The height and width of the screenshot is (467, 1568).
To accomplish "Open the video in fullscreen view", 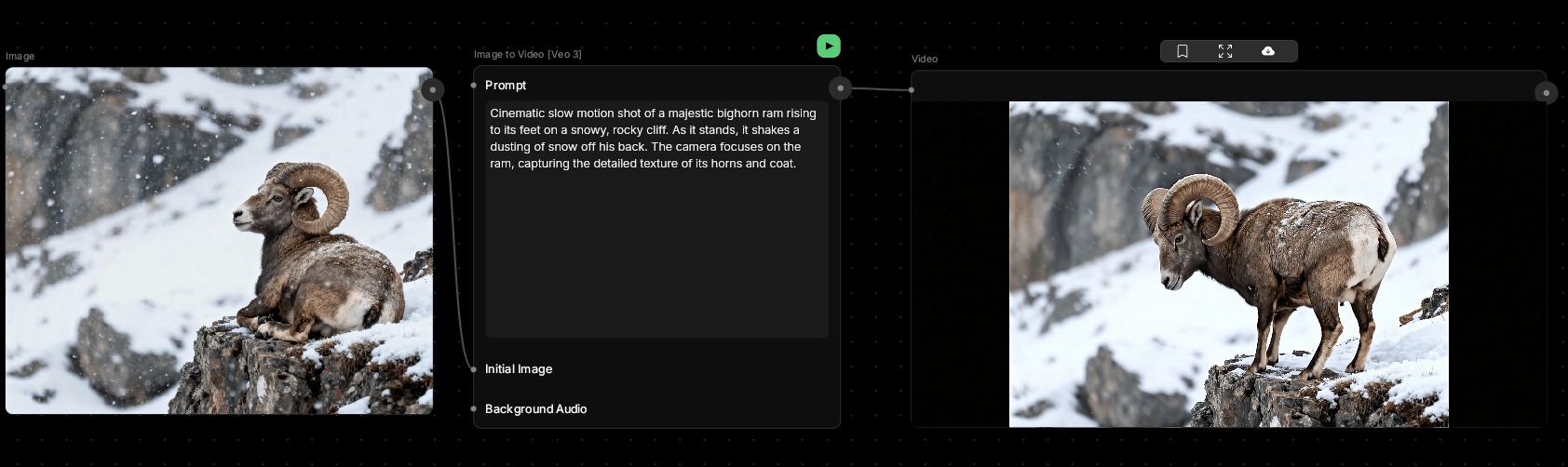I will pyautogui.click(x=1225, y=51).
